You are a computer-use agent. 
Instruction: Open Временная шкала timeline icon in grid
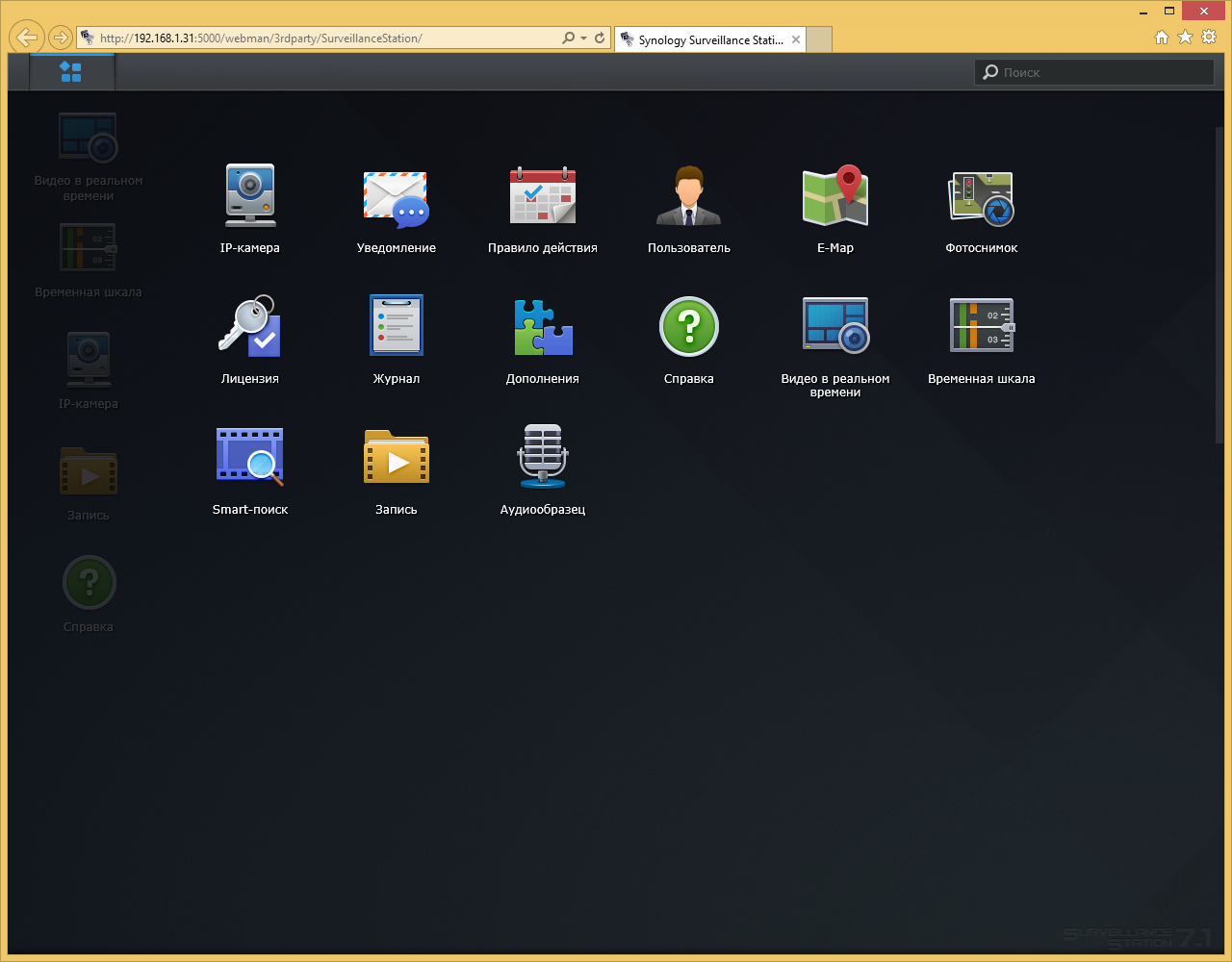[x=981, y=327]
